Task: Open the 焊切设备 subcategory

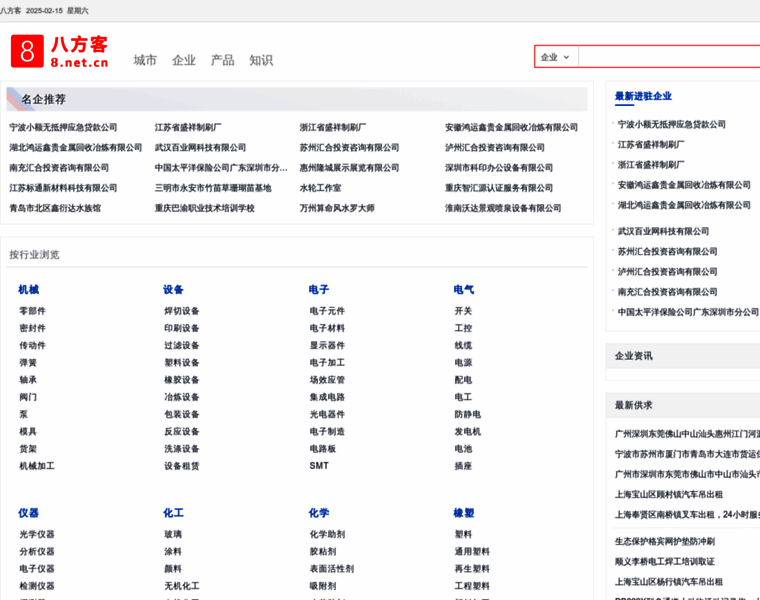Action: click(x=182, y=311)
